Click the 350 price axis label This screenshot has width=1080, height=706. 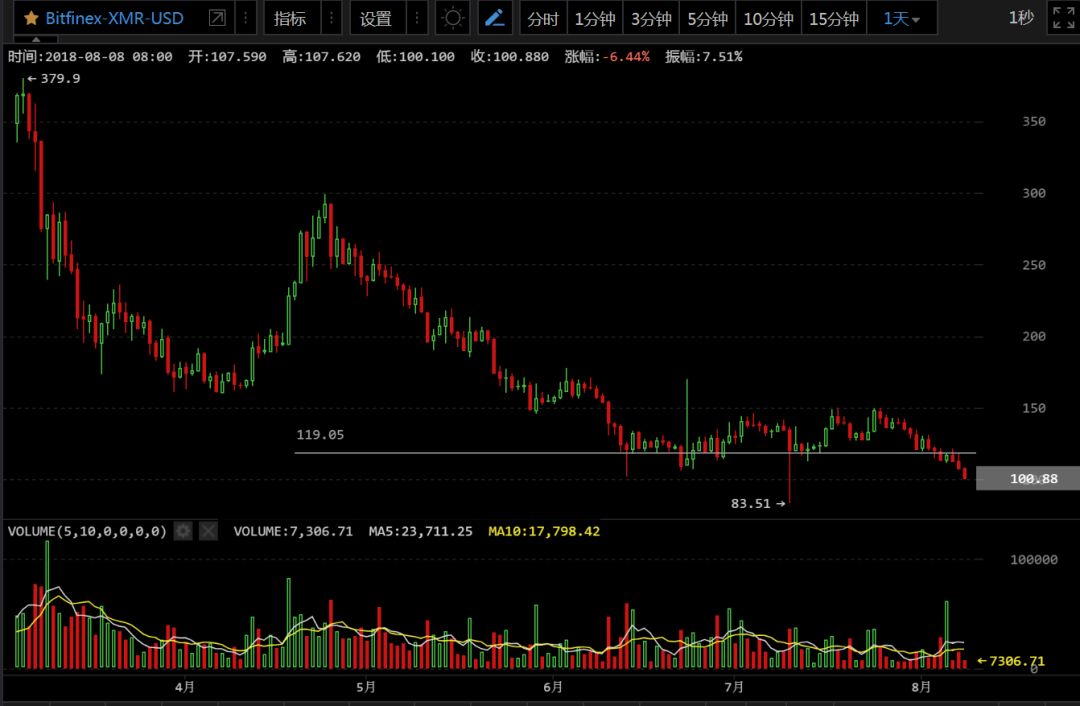coord(1034,121)
